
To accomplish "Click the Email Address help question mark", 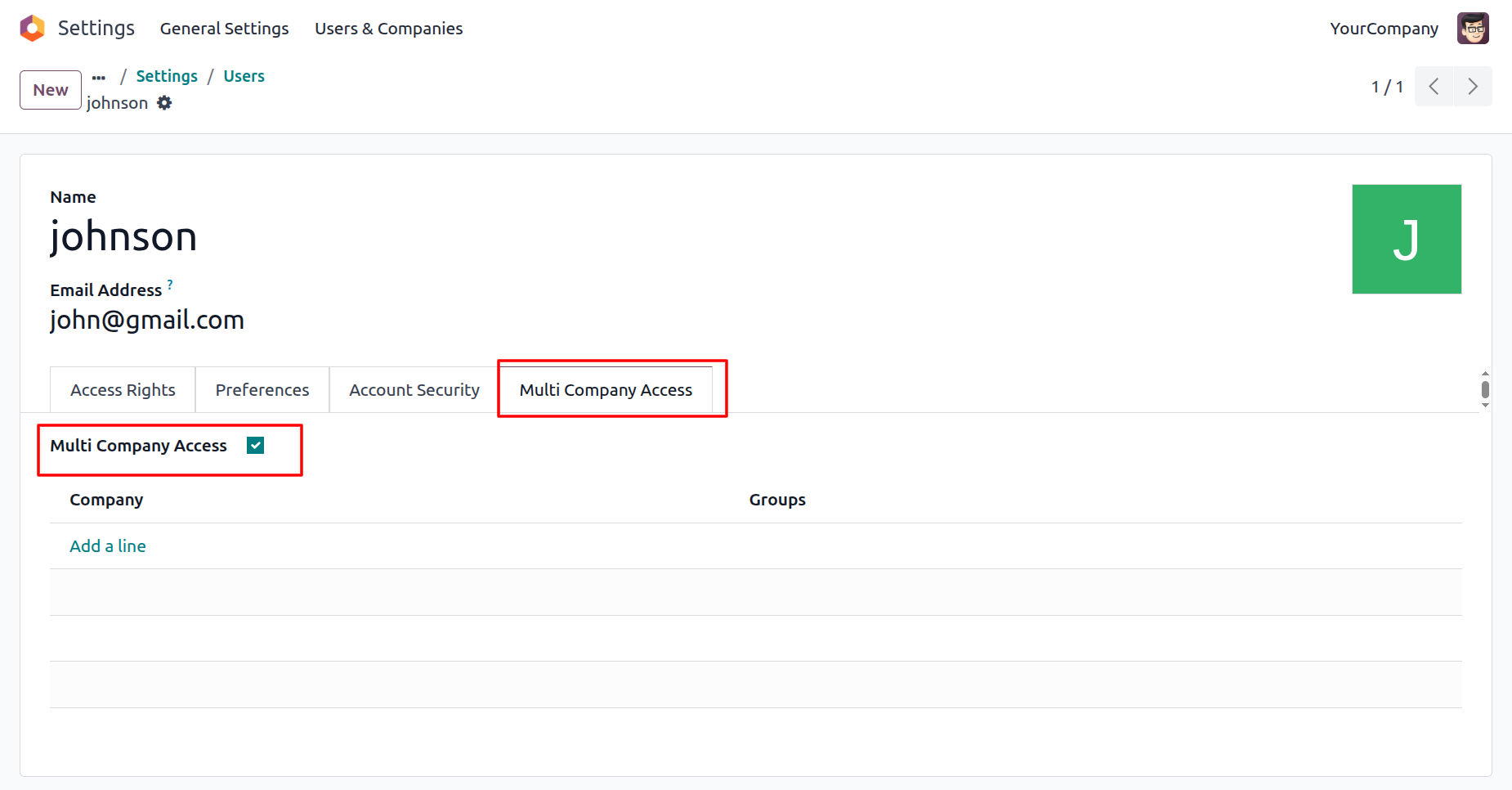I will click(x=170, y=284).
